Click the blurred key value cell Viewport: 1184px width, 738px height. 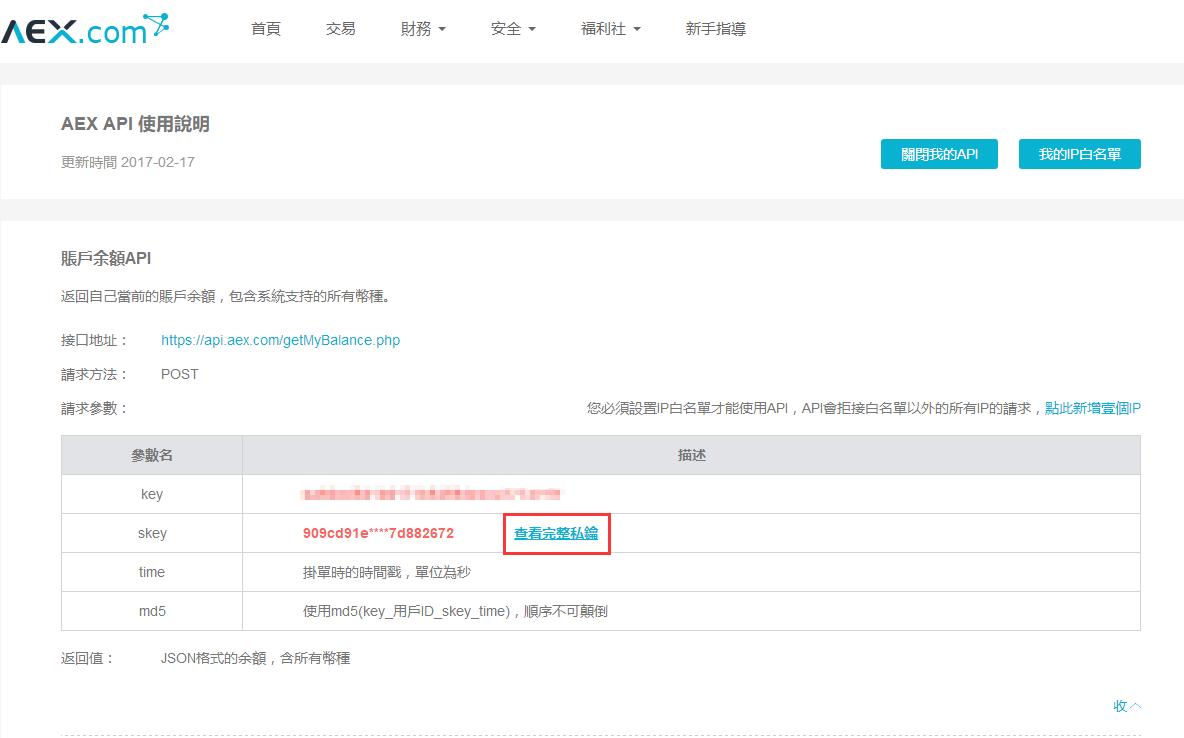[691, 494]
